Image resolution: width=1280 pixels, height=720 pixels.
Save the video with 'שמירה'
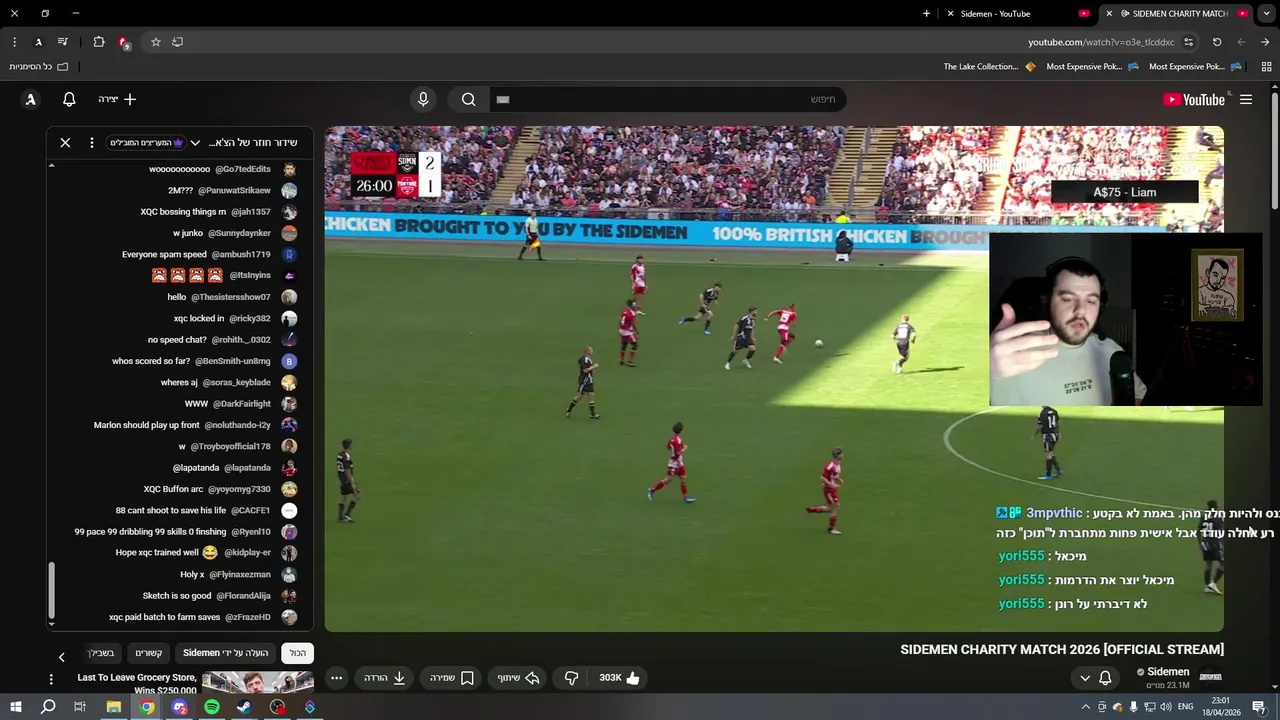[451, 678]
